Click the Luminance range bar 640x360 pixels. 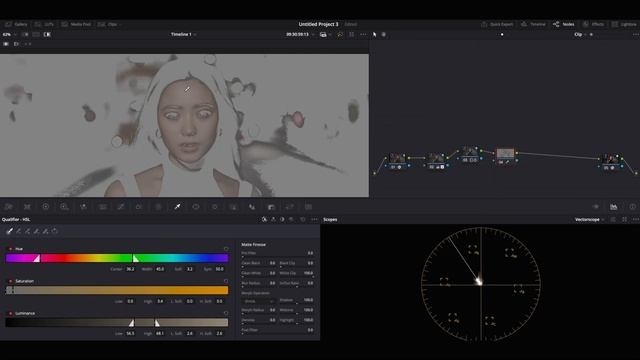pyautogui.click(x=117, y=322)
